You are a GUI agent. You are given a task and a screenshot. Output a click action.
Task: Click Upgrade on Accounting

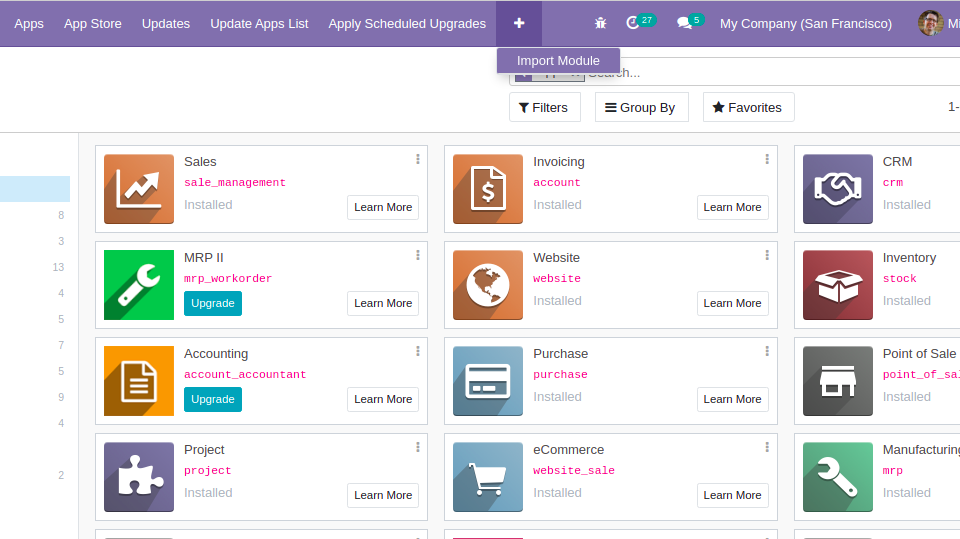pos(212,399)
